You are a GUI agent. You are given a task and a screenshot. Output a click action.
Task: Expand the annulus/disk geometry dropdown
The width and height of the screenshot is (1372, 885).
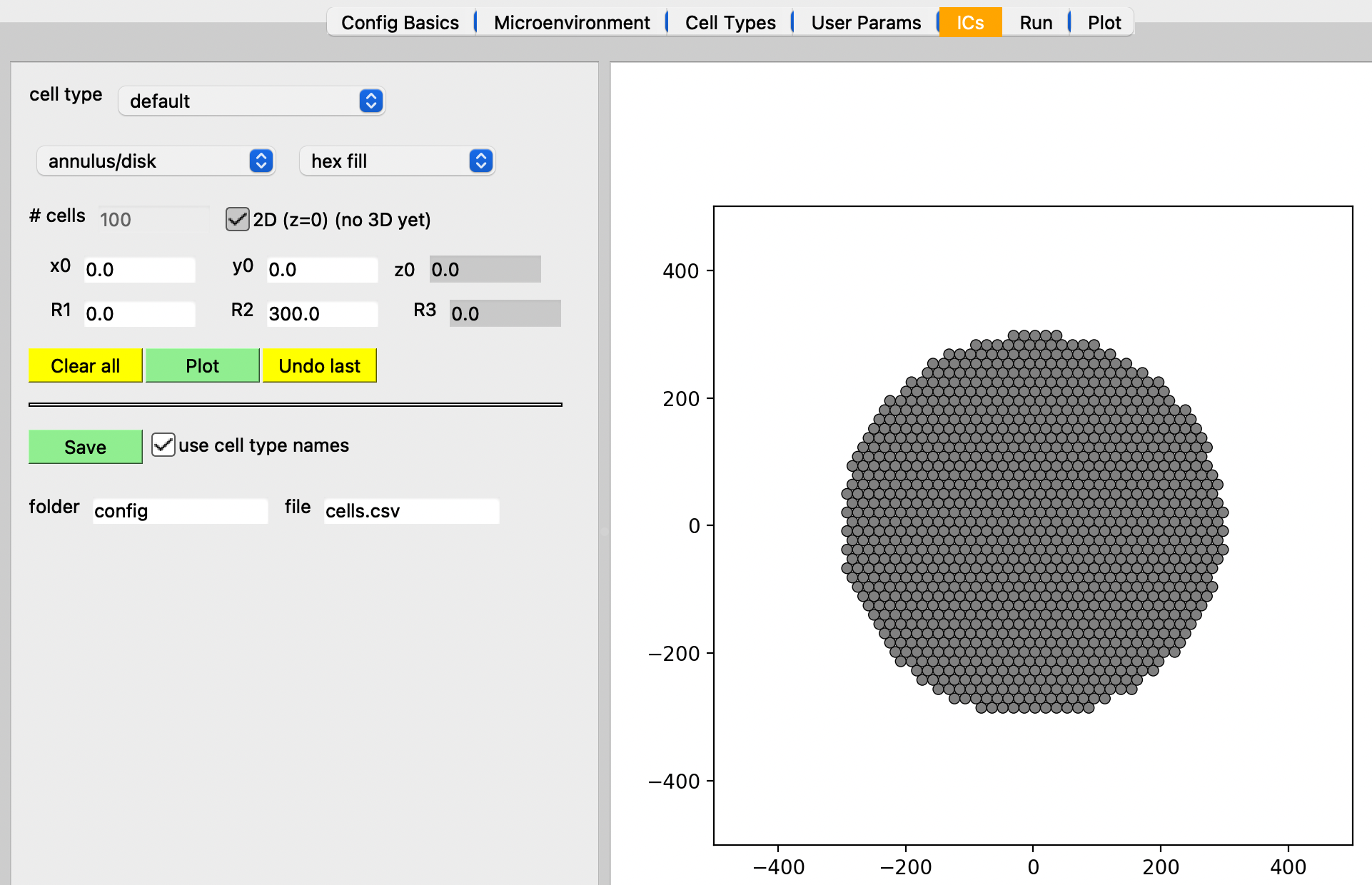[156, 161]
